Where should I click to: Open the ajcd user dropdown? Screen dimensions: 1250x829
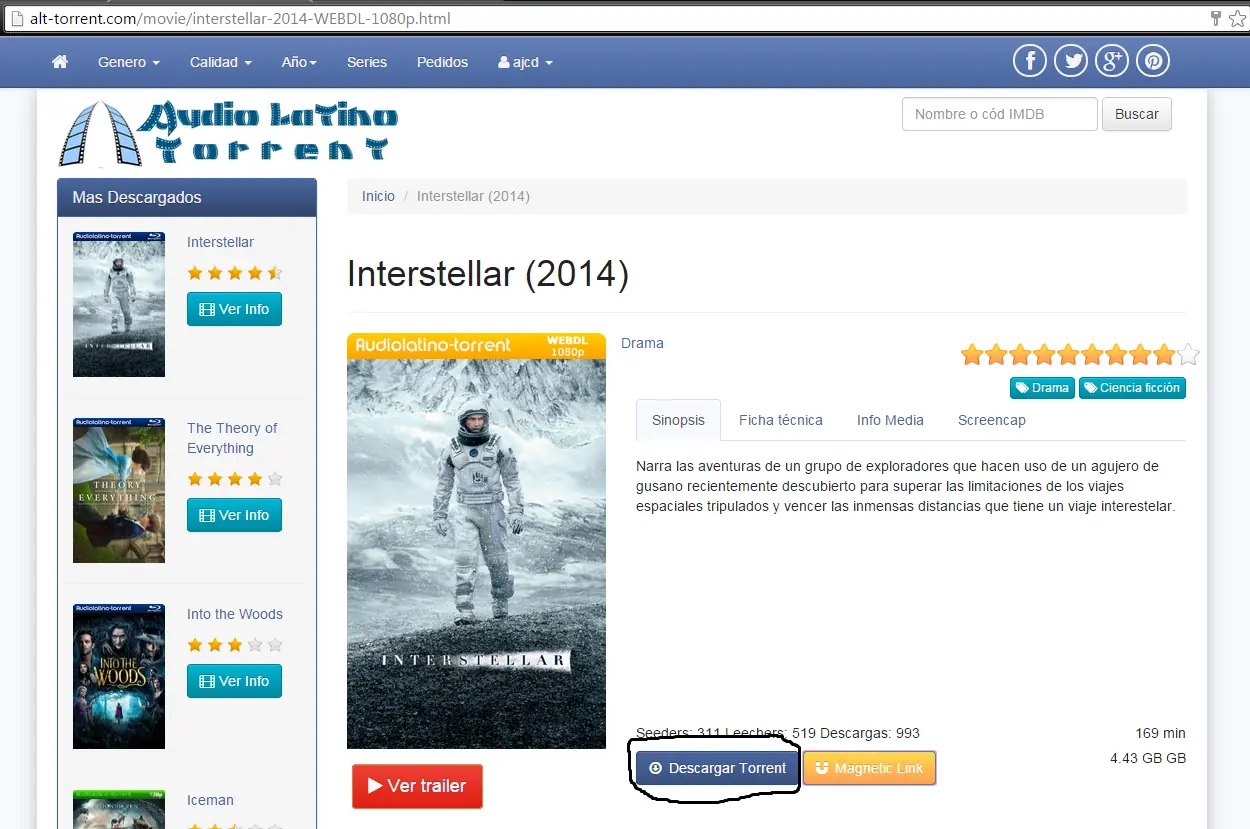pyautogui.click(x=525, y=62)
